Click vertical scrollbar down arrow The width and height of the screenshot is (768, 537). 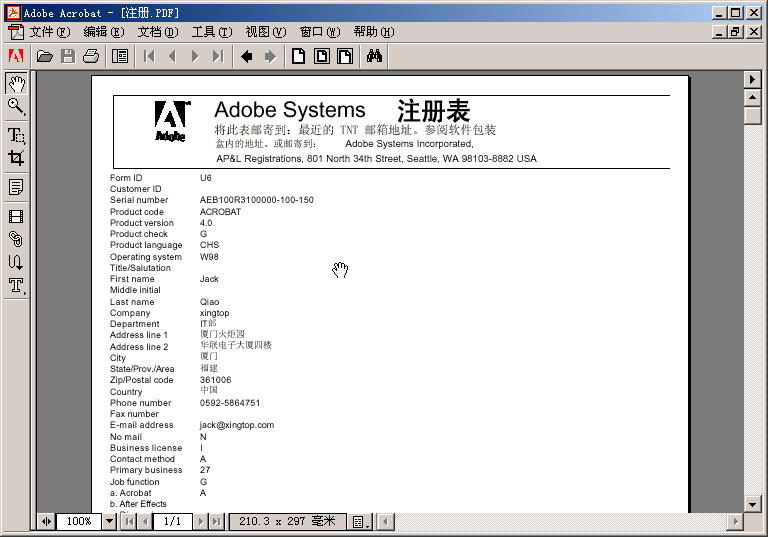(x=752, y=503)
